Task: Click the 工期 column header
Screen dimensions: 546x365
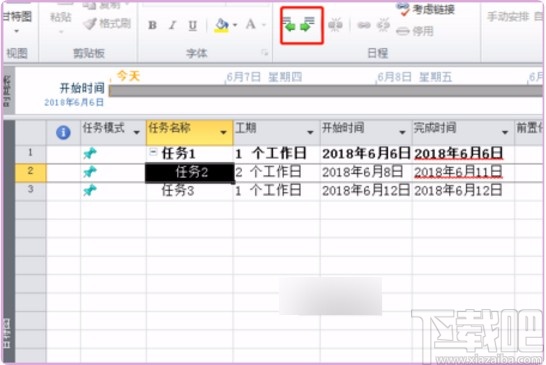Action: pos(276,132)
